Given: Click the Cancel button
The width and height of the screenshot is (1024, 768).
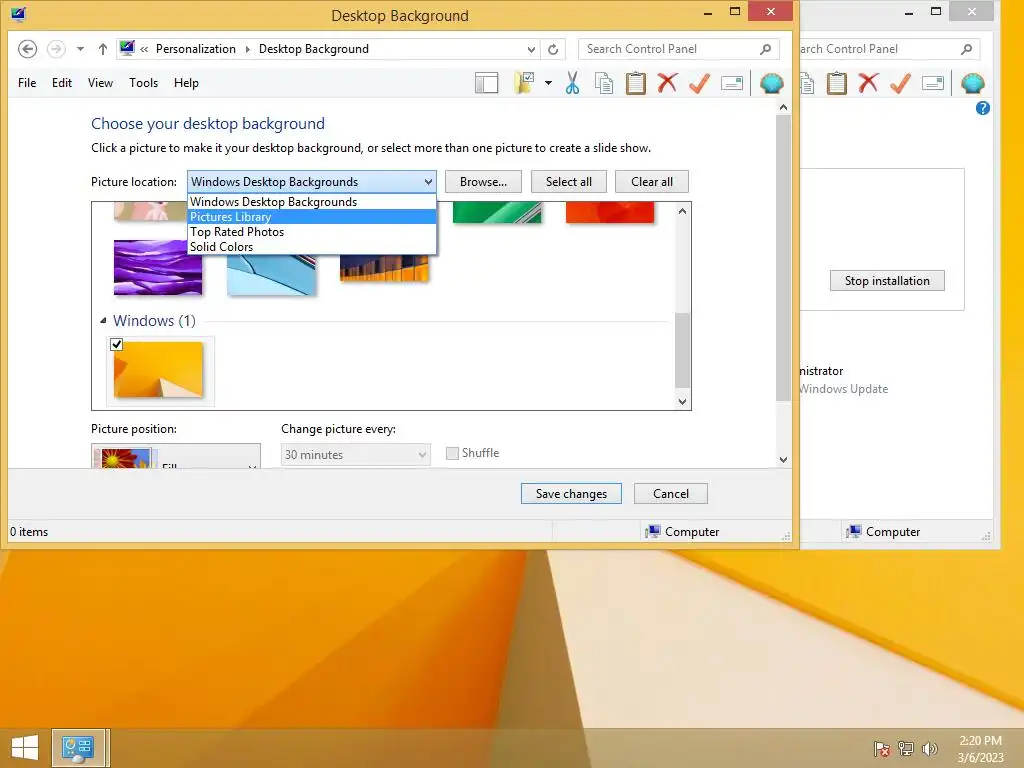Looking at the screenshot, I should 671,494.
